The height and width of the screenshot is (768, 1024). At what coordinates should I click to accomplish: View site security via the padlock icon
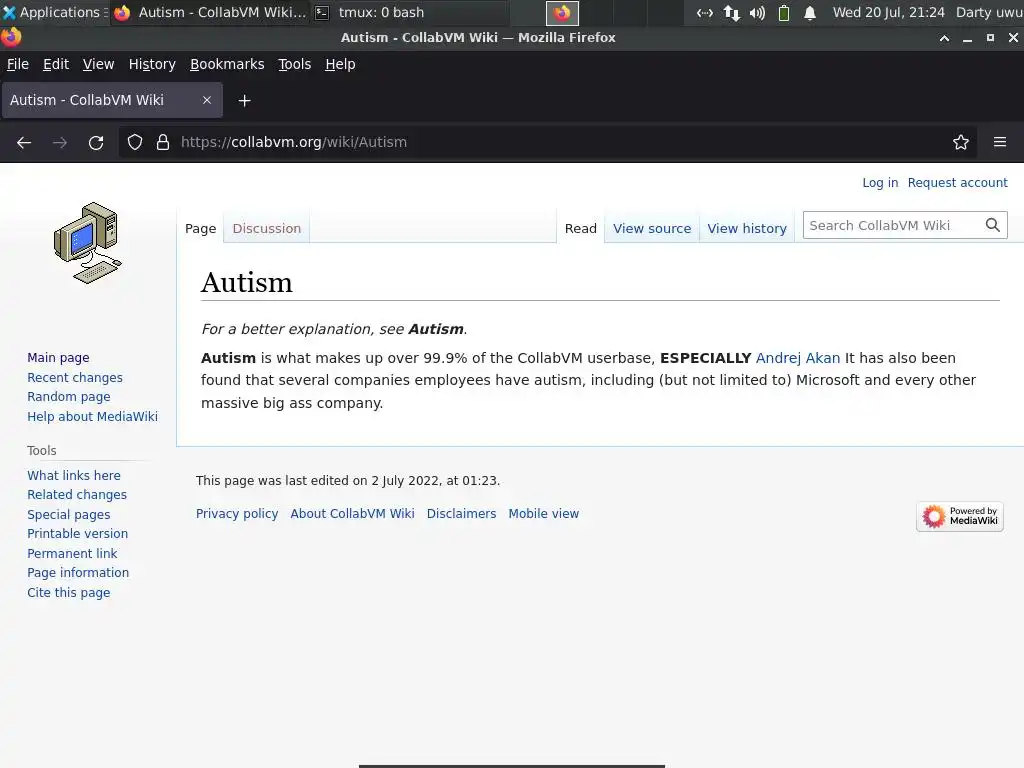click(x=163, y=142)
